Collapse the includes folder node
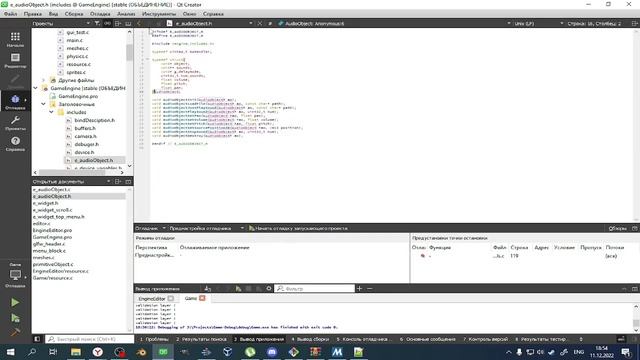This screenshot has width=640, height=360. (51, 112)
